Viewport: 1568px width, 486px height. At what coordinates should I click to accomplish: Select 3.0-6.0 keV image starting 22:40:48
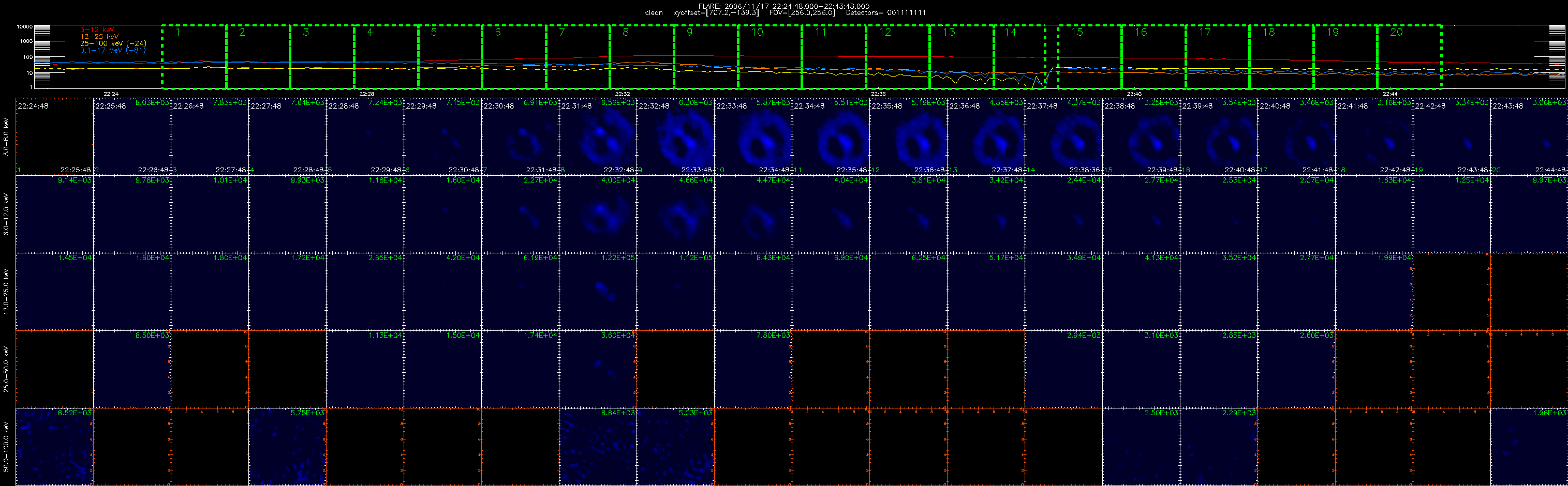pos(1296,136)
